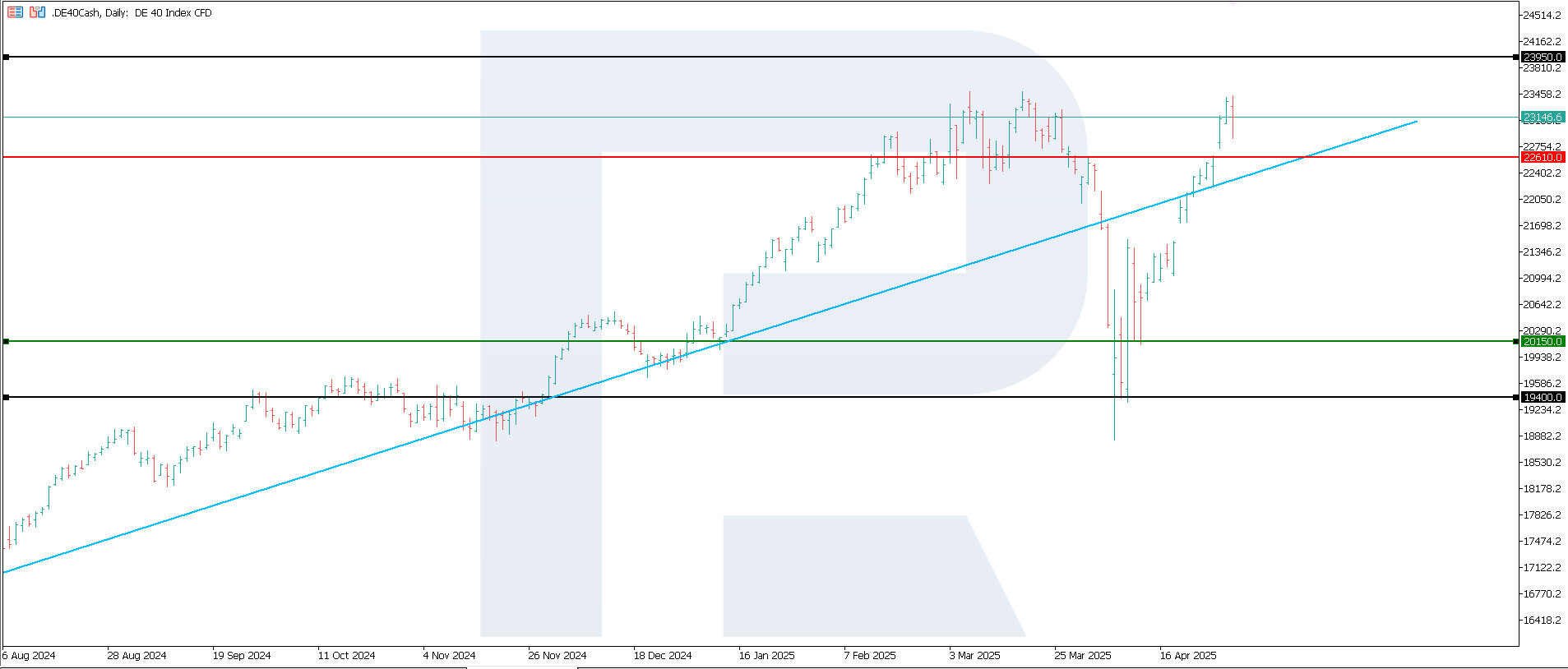The width and height of the screenshot is (1568, 669).
Task: Click the 21346.2 price scale value
Action: (1542, 252)
